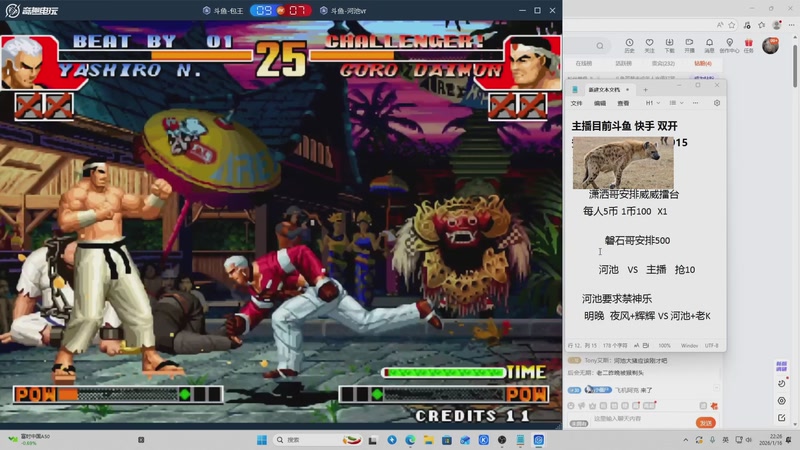
Task: Open Notepad settings gear icon
Action: click(x=717, y=103)
